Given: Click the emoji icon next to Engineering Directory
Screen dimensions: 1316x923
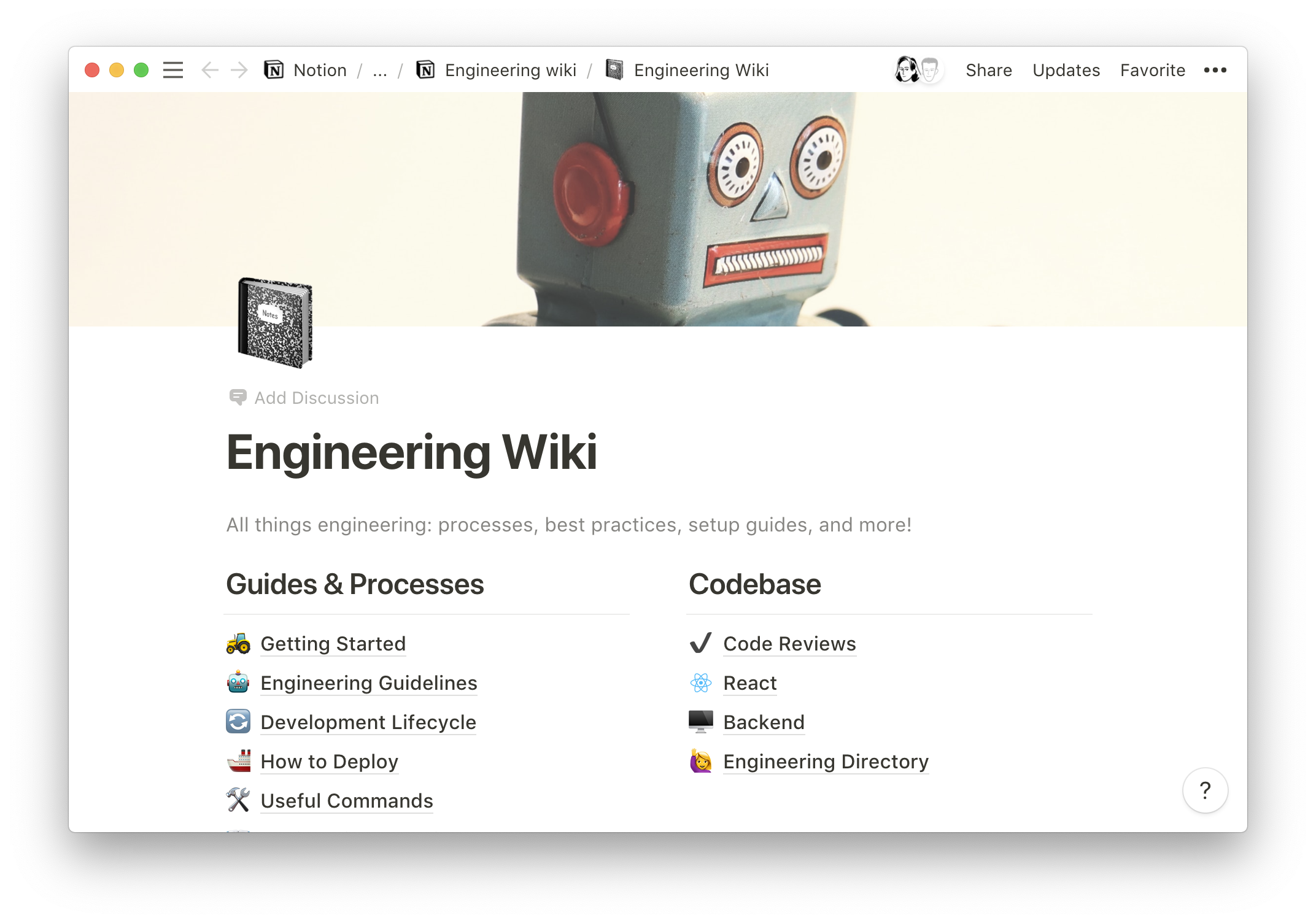Looking at the screenshot, I should 701,761.
